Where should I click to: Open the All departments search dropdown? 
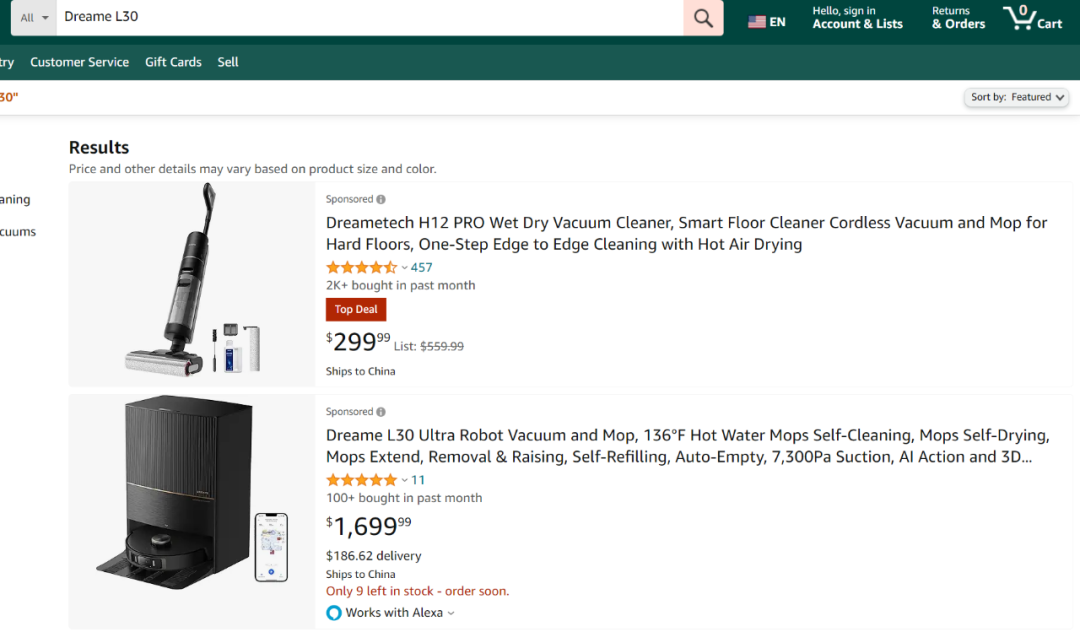(x=35, y=18)
